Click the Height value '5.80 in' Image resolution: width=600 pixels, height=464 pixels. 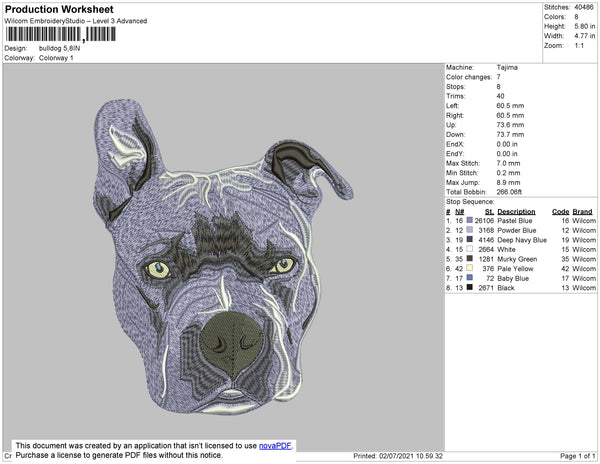[x=584, y=26]
